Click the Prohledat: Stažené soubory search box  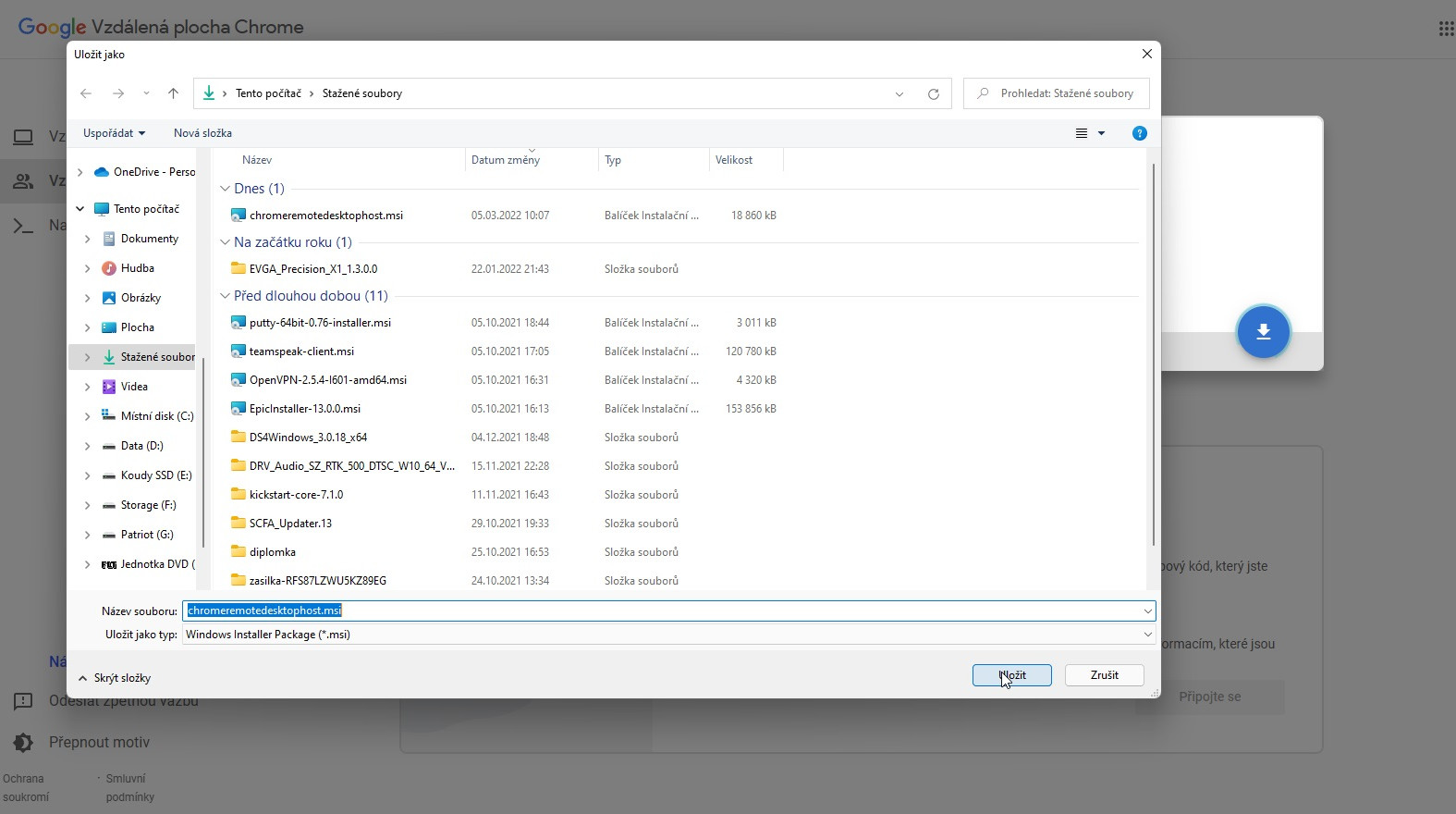click(x=1057, y=93)
